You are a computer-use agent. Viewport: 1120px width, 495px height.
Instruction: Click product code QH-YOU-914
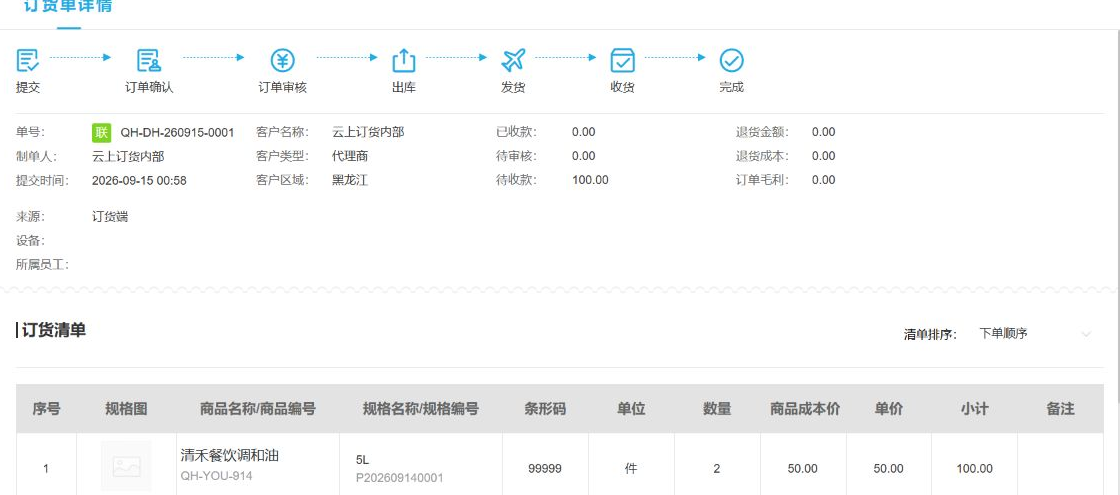216,476
